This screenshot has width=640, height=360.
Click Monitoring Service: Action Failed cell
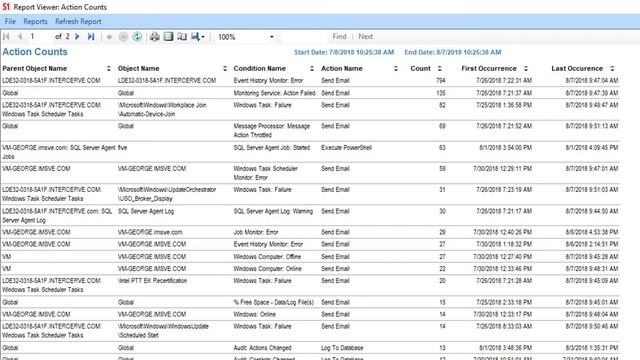(274, 93)
